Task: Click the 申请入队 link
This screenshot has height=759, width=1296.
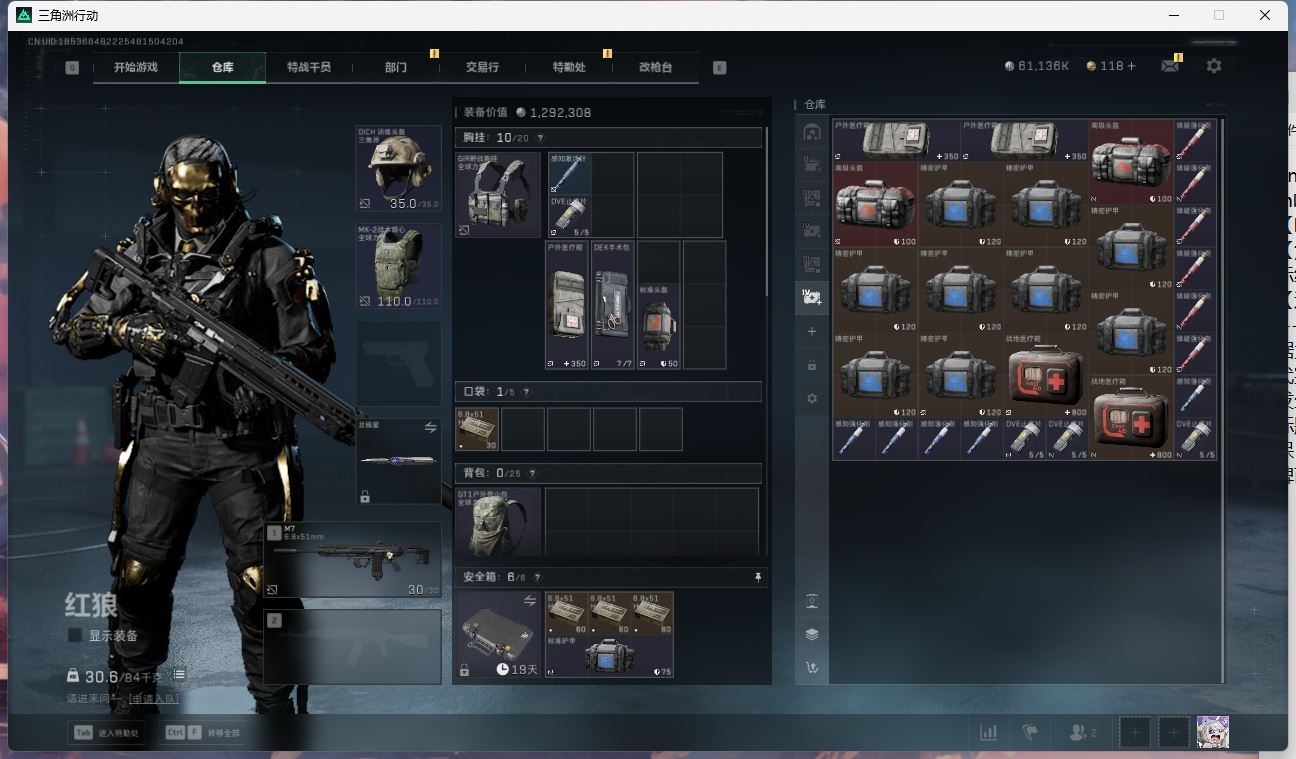Action: coord(155,698)
